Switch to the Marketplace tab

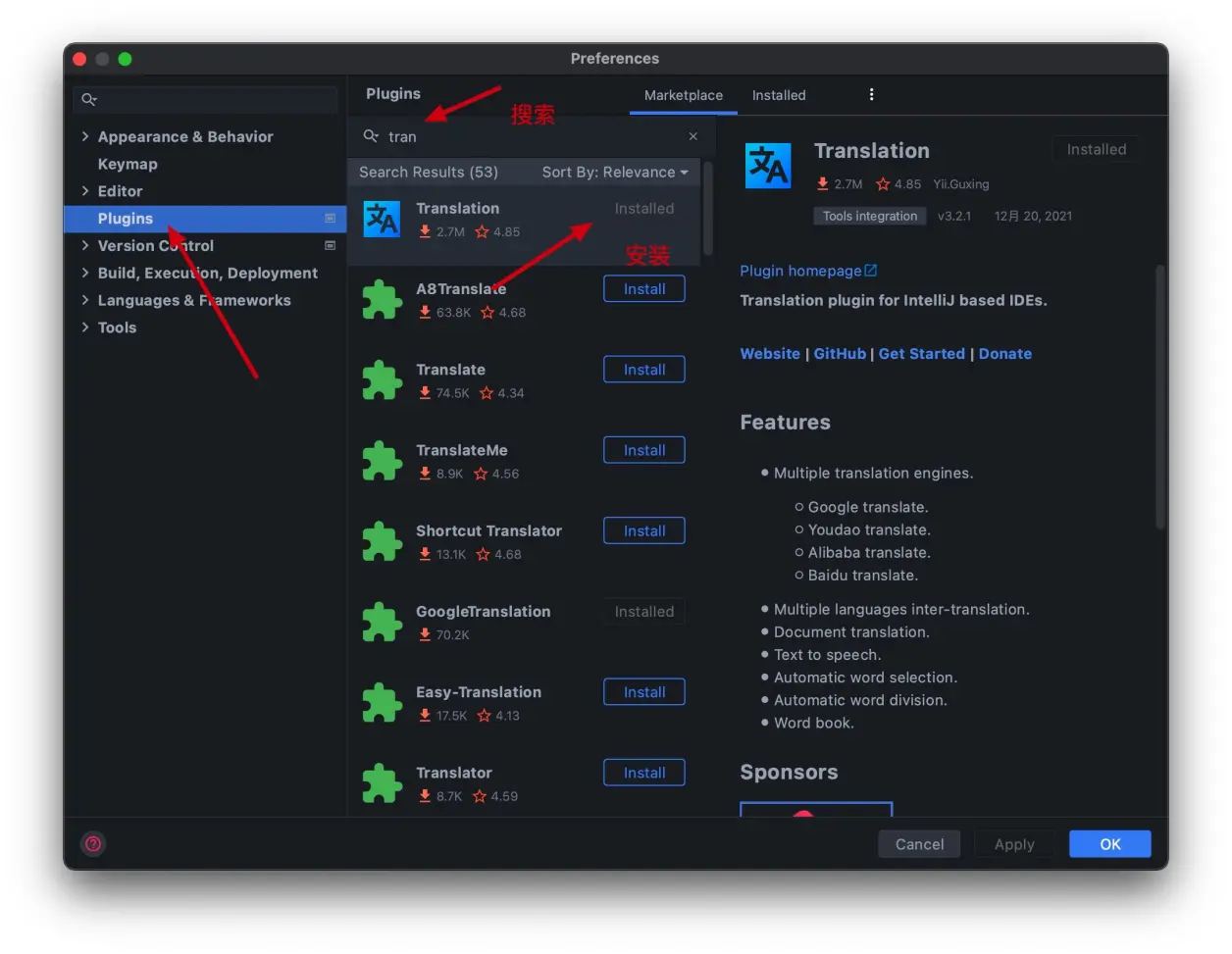click(x=683, y=95)
